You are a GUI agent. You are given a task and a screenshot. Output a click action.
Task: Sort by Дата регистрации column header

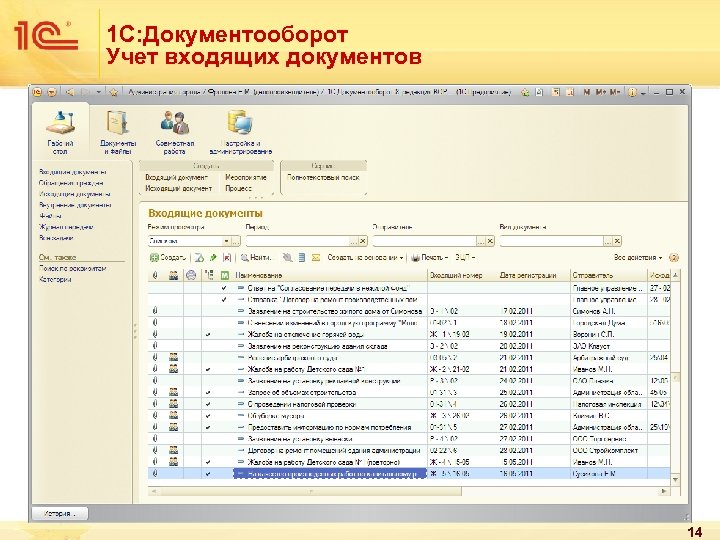point(534,275)
